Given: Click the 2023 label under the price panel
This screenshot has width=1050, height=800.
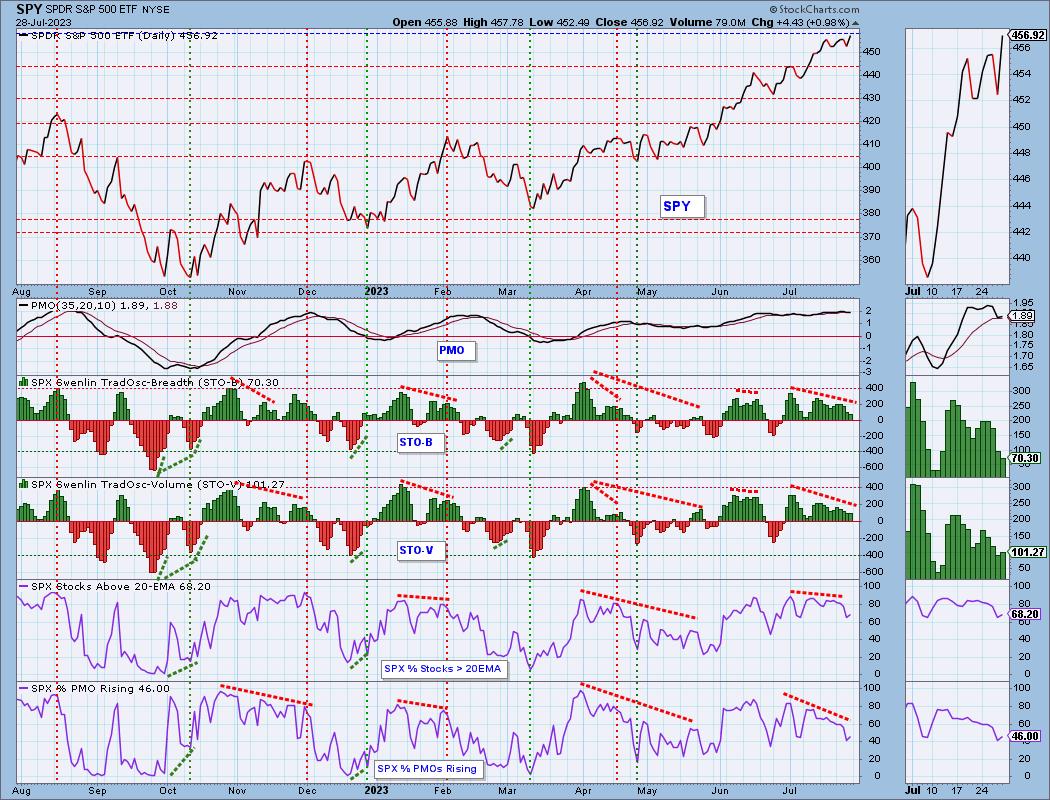Looking at the screenshot, I should [x=376, y=291].
